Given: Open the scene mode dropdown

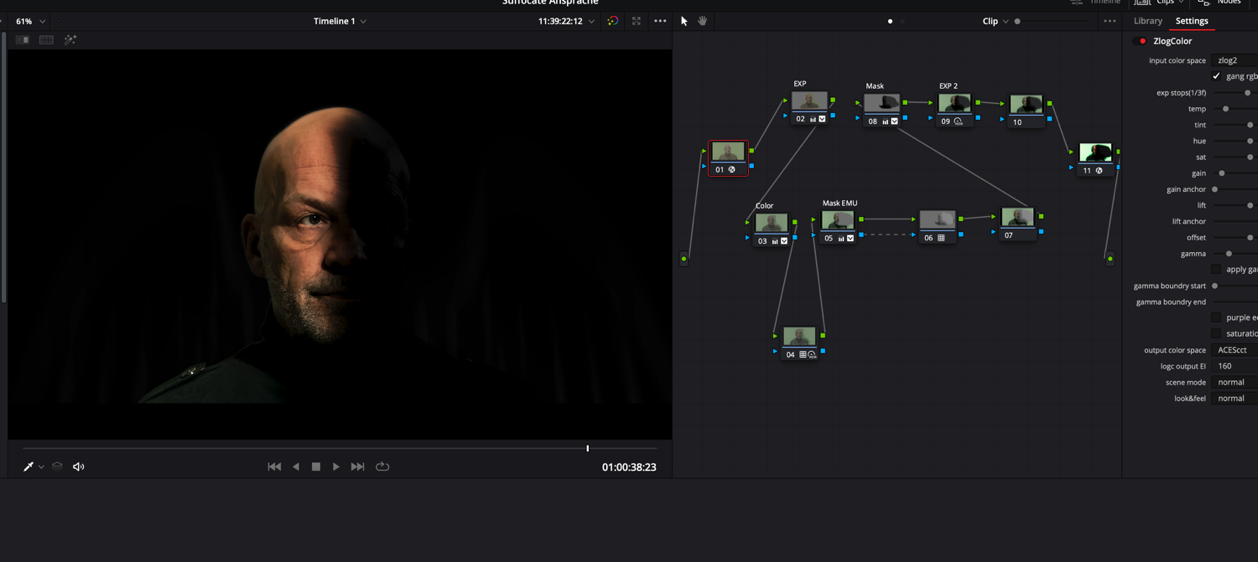Looking at the screenshot, I should (1234, 383).
